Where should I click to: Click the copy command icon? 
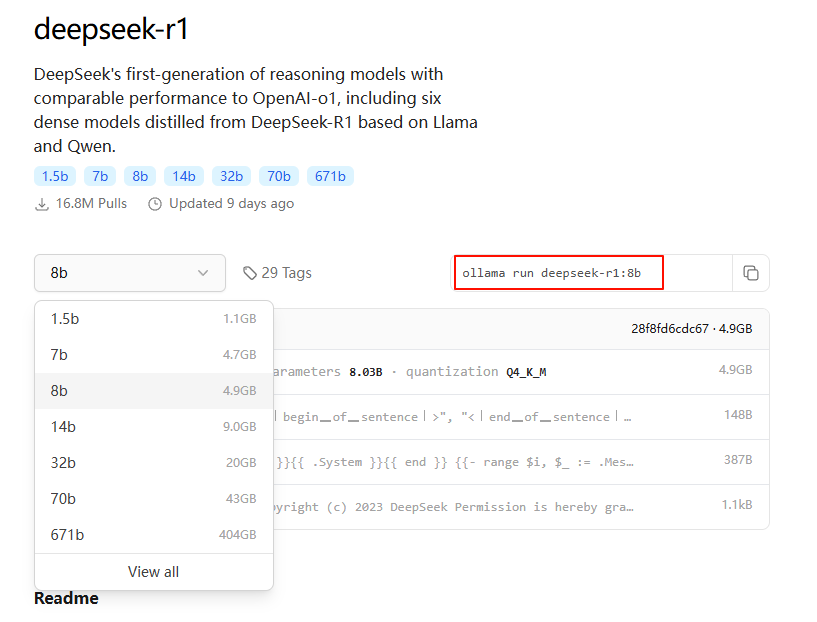[751, 273]
